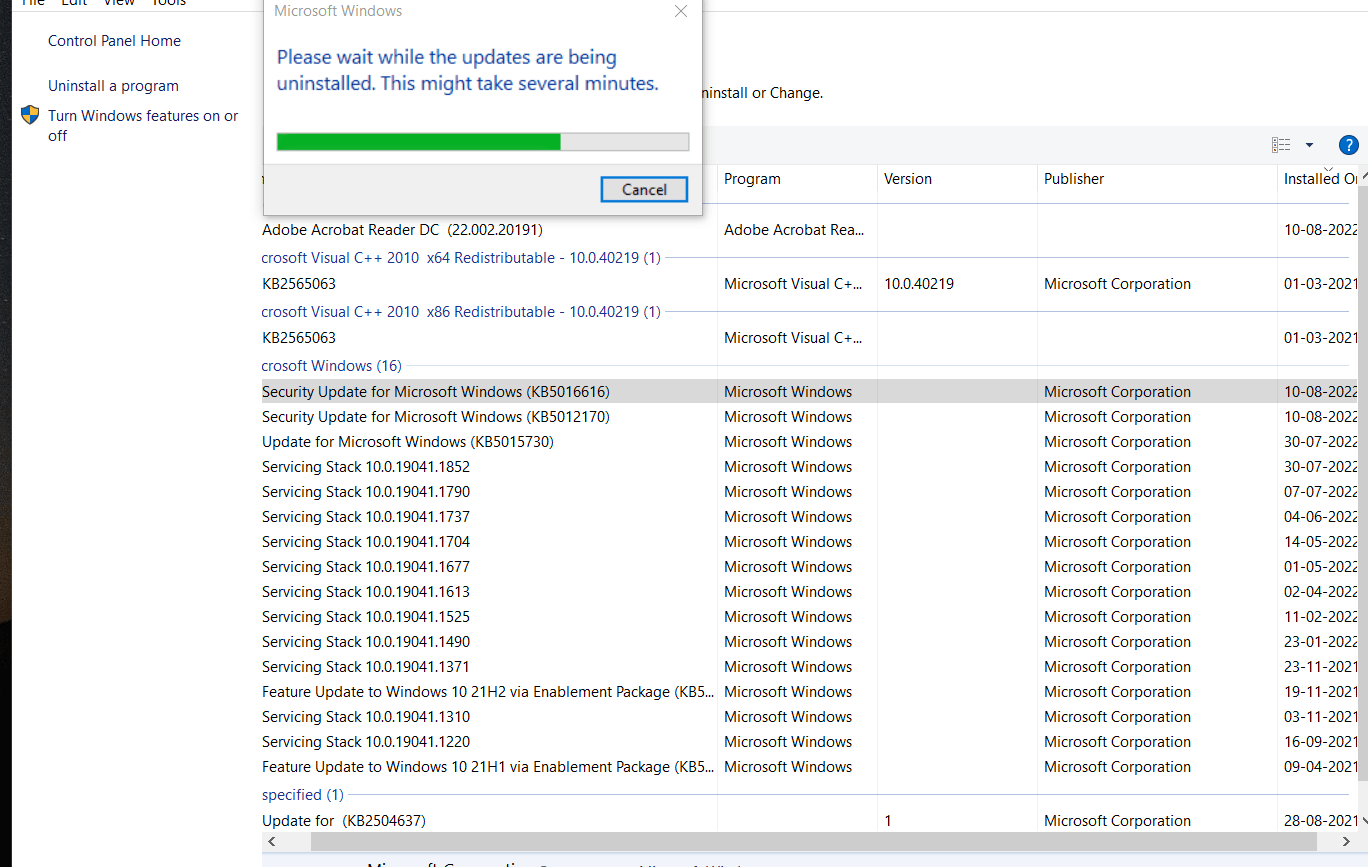Open the view options dropdown arrow
1368x867 pixels.
[1309, 144]
